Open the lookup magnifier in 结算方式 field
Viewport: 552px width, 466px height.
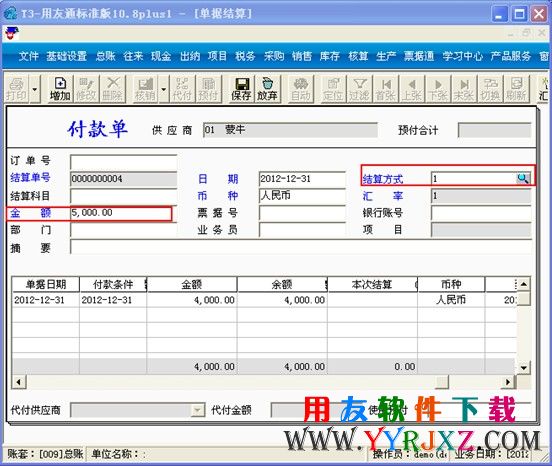click(x=523, y=178)
